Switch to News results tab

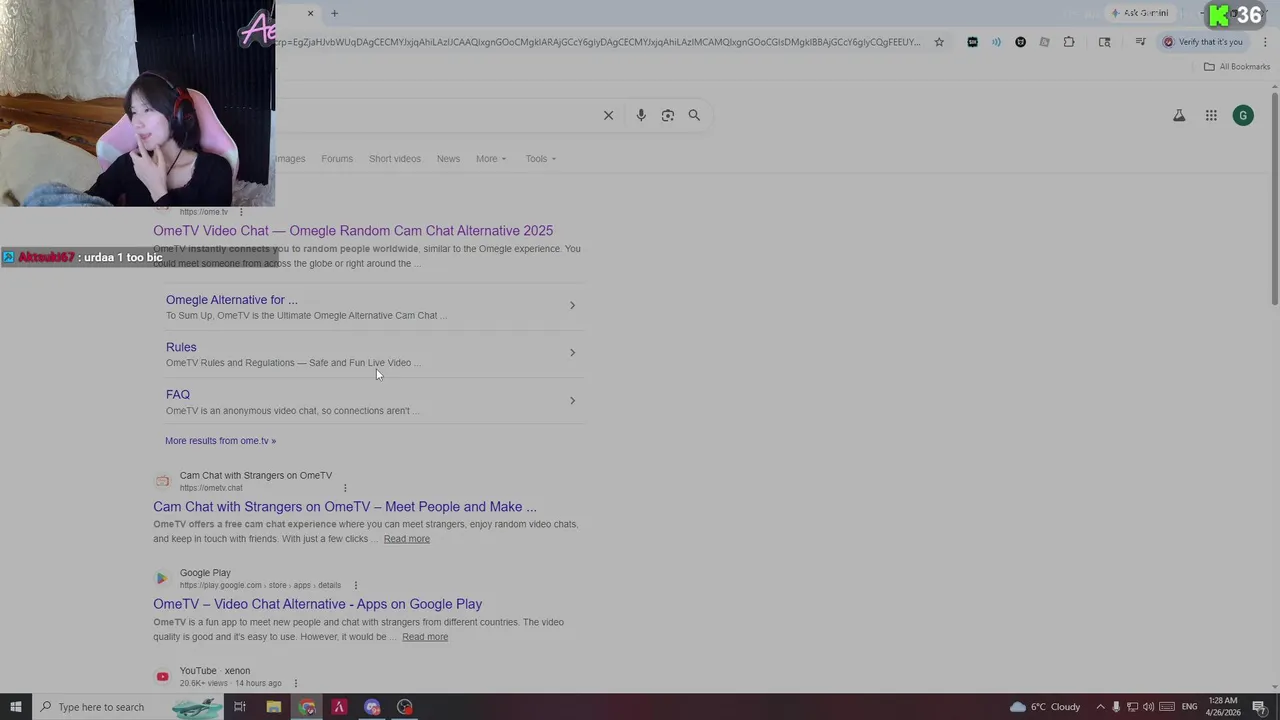(448, 159)
